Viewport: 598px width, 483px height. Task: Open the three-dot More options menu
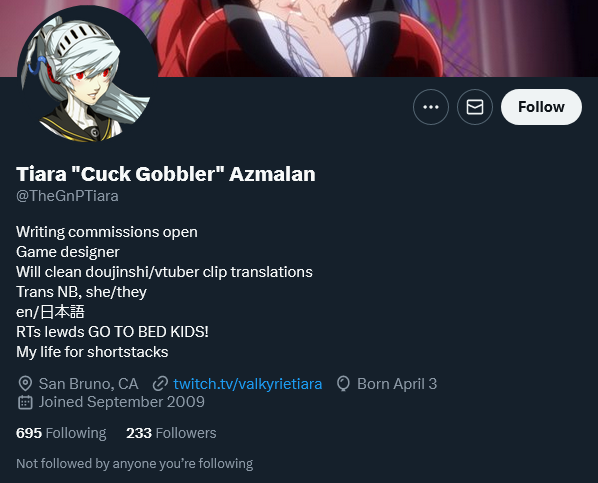click(x=431, y=107)
